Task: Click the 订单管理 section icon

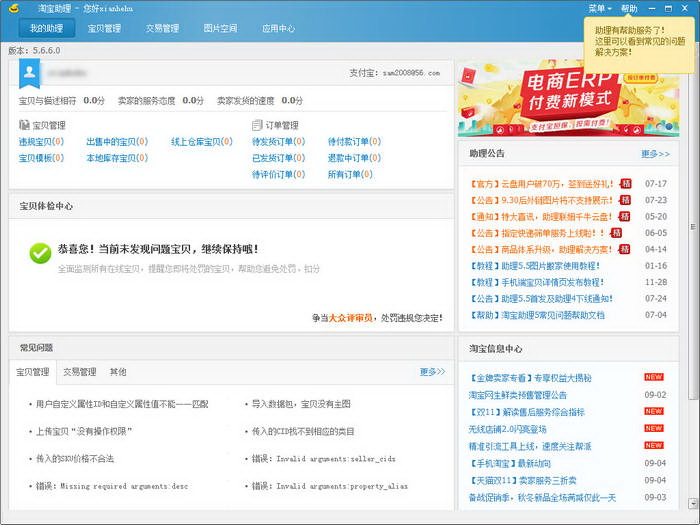Action: [257, 126]
